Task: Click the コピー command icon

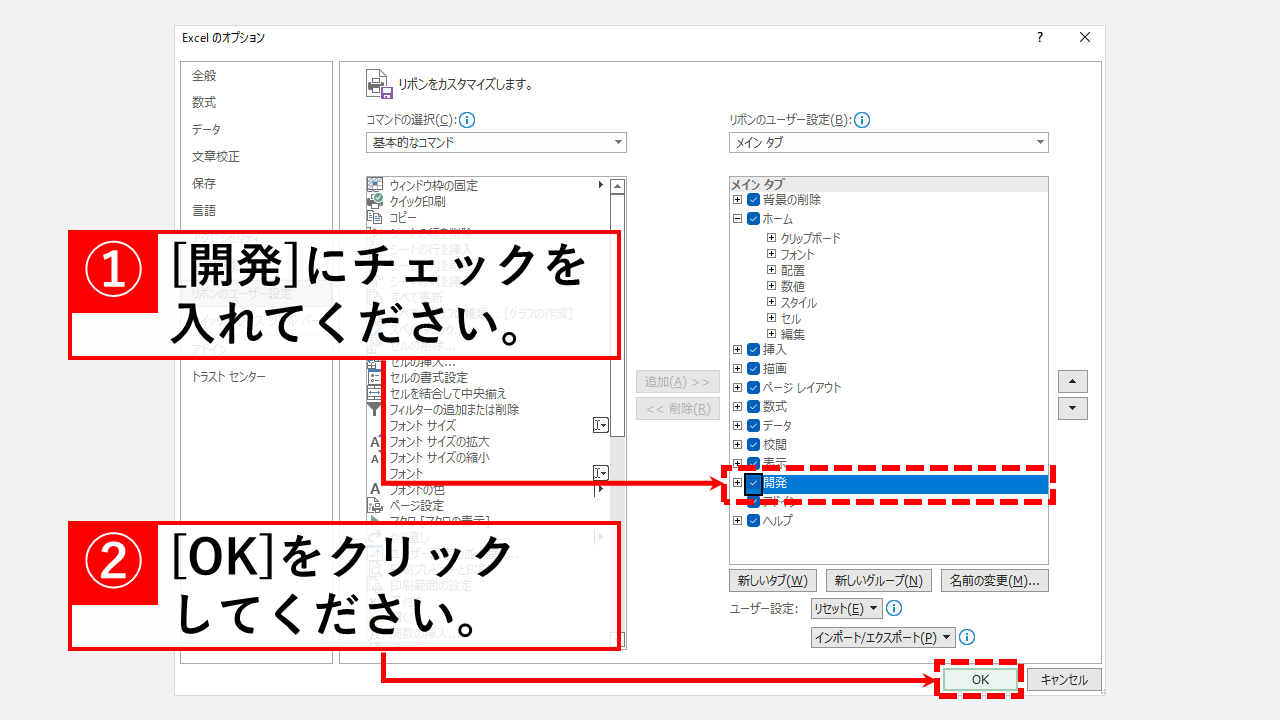Action: point(375,217)
